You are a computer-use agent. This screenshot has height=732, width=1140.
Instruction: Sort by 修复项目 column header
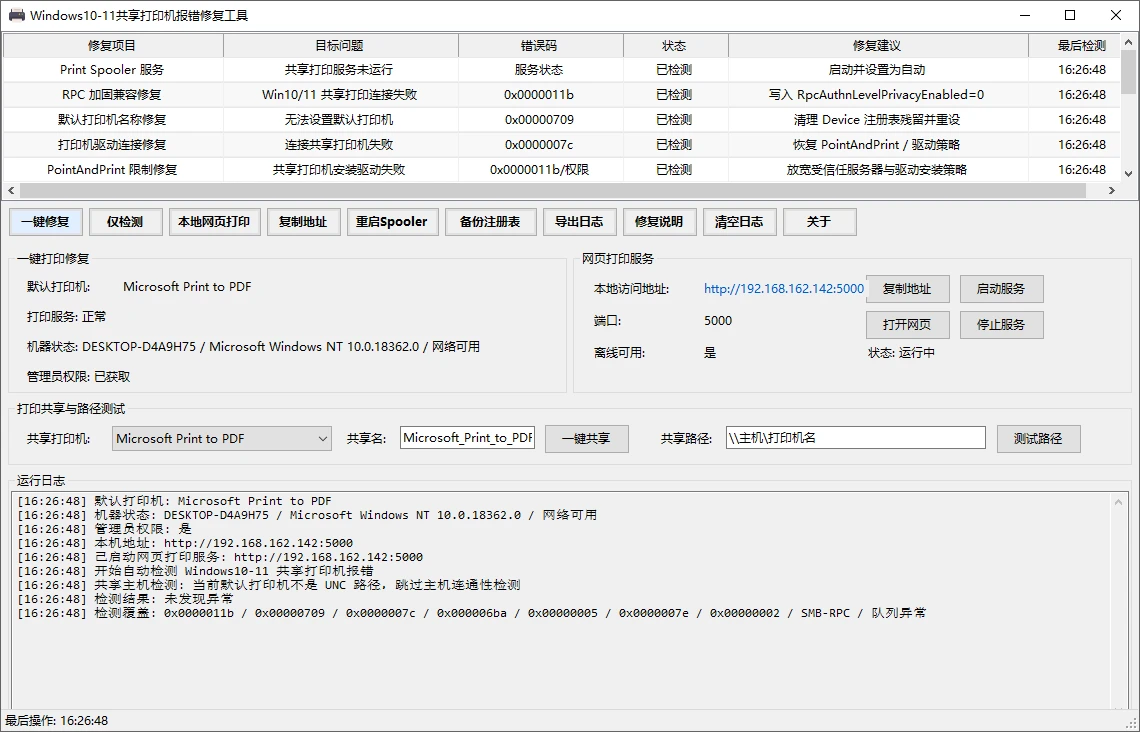(113, 45)
